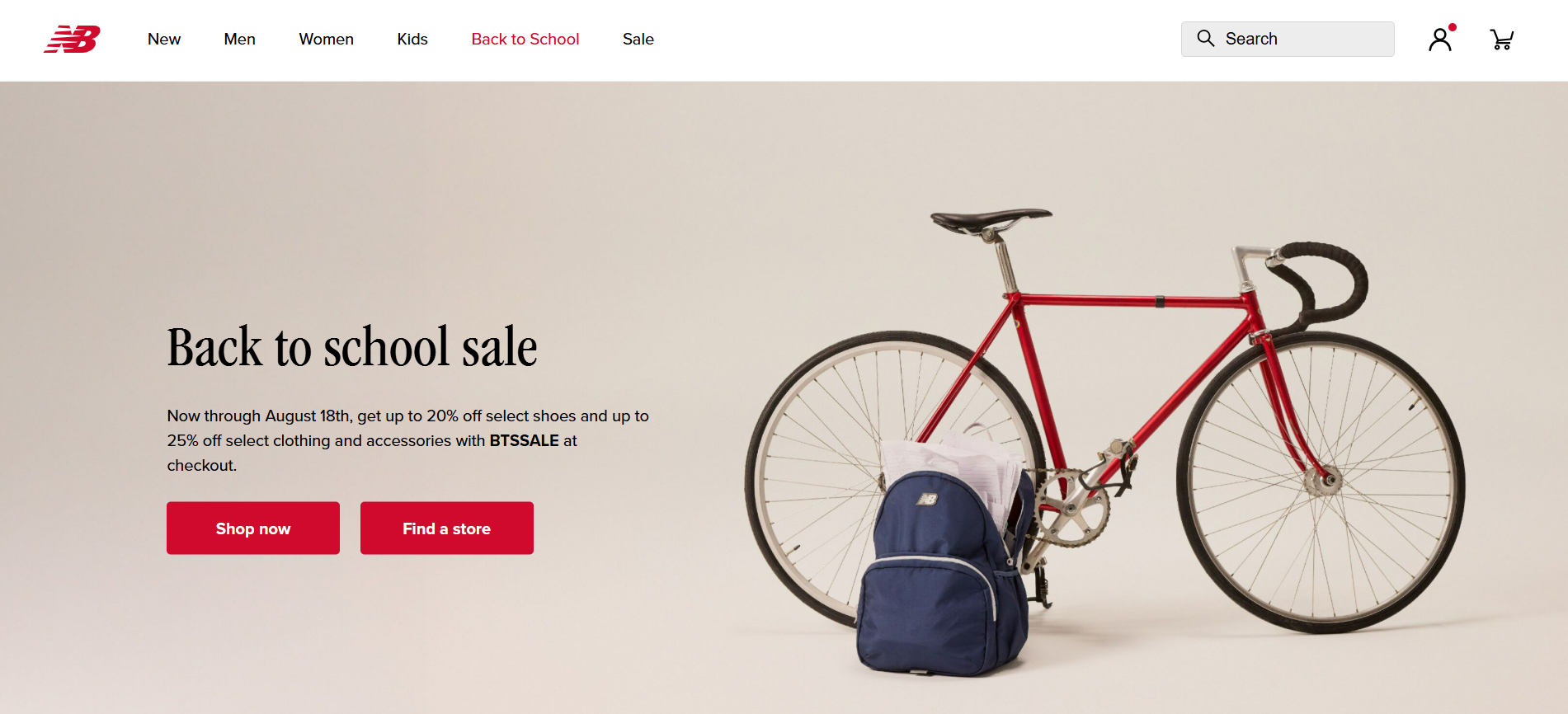Go to the Back to School tab

click(525, 39)
